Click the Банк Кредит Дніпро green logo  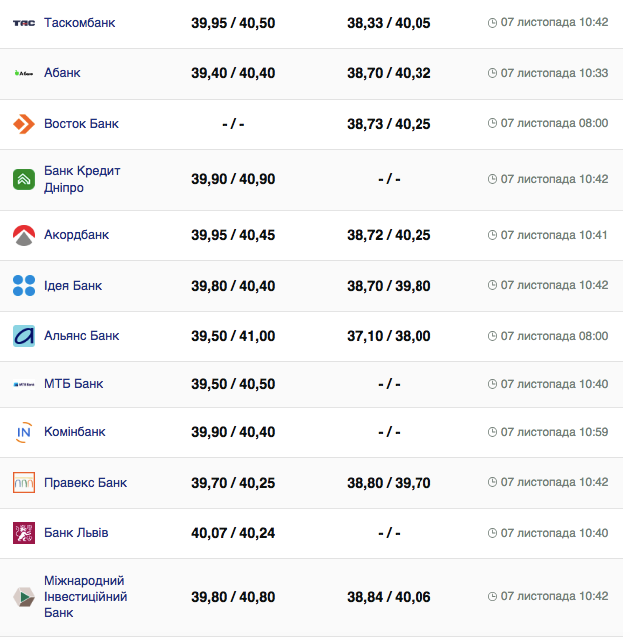[24, 179]
